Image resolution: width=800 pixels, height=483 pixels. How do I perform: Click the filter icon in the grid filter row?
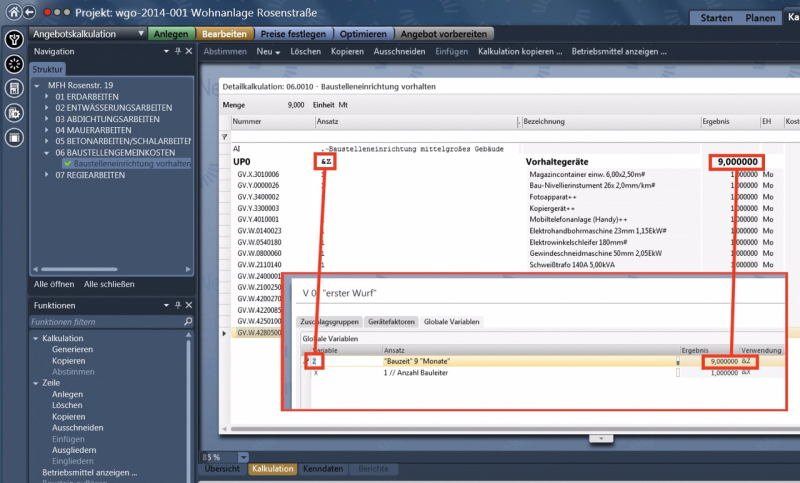click(x=224, y=137)
